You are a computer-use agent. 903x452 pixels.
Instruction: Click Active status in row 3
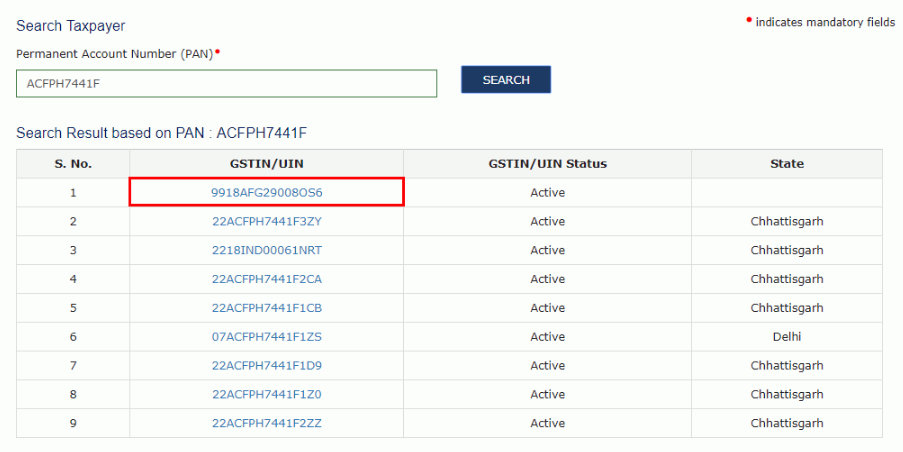(548, 250)
